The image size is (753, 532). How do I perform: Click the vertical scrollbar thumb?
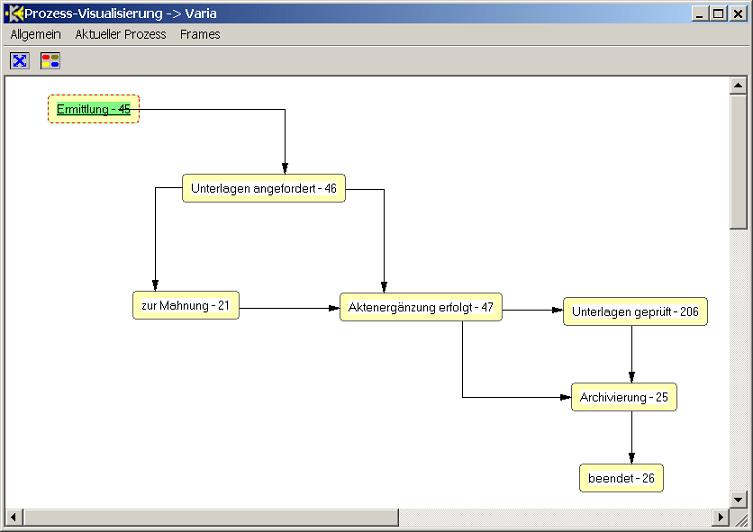[x=738, y=162]
